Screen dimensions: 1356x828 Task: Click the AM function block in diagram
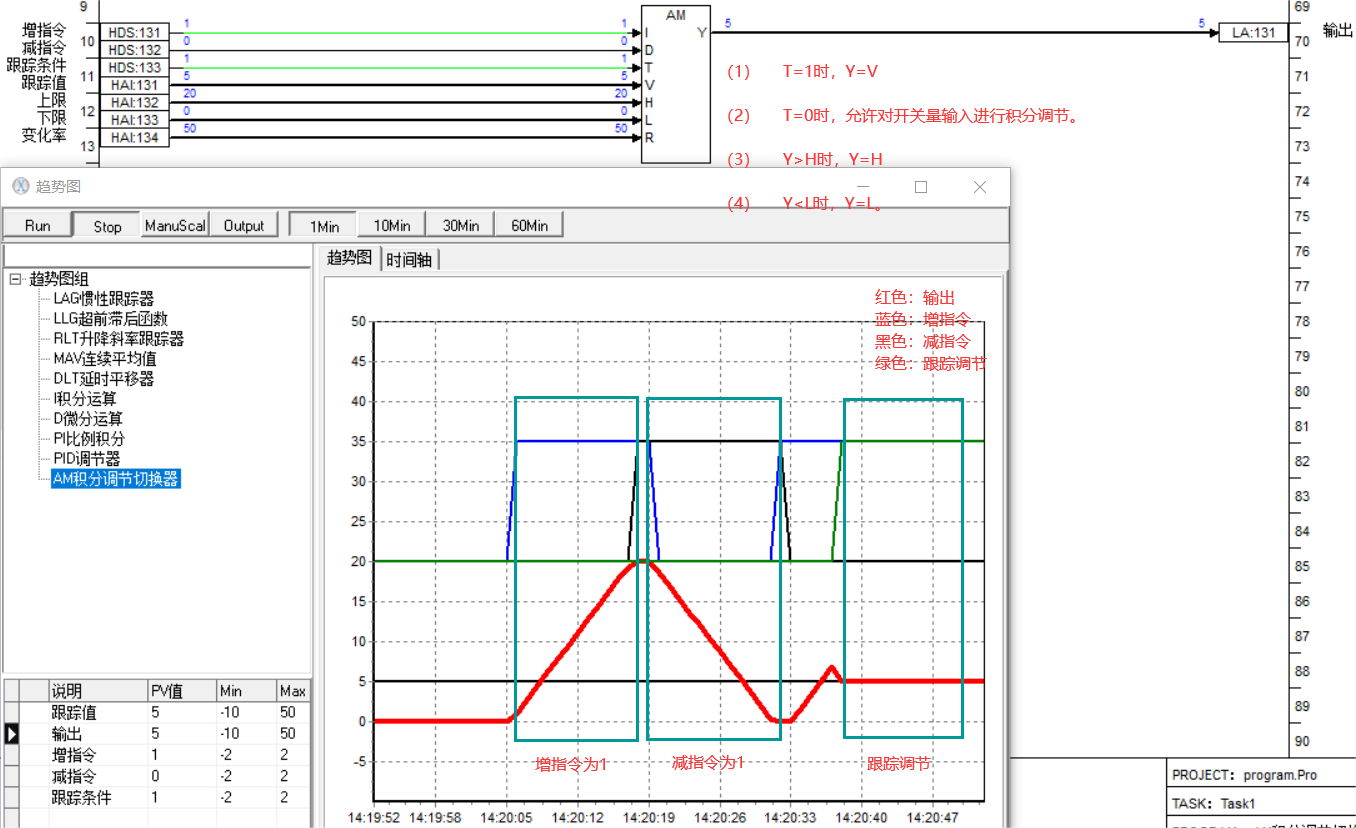[x=677, y=84]
